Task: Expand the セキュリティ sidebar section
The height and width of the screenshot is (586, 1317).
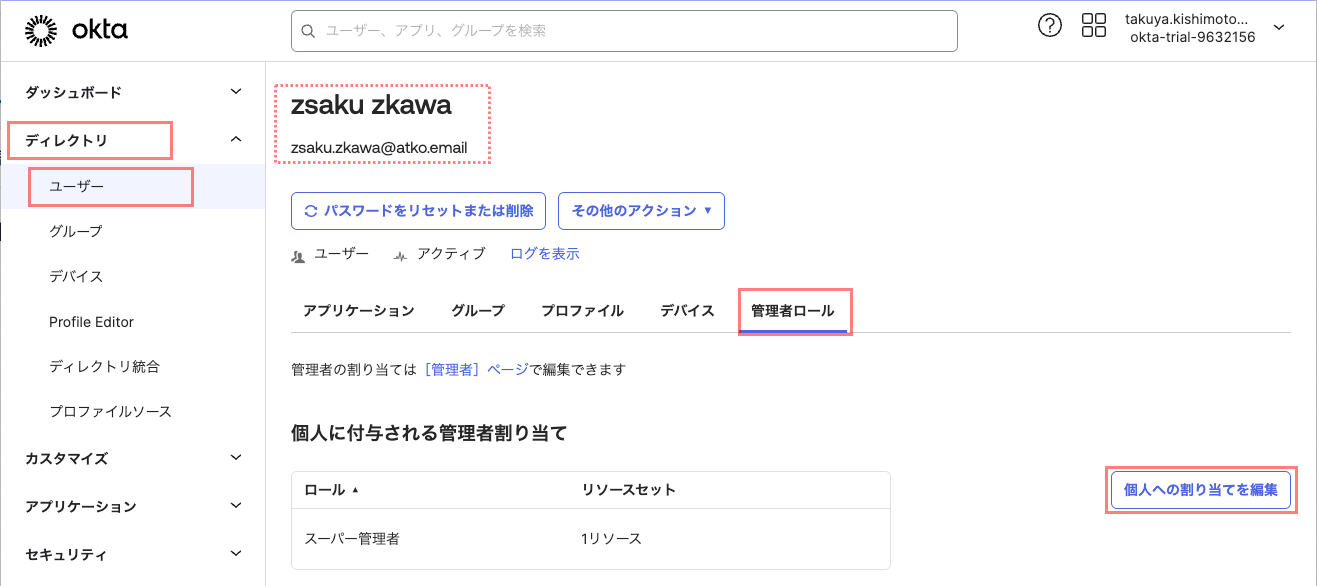Action: click(236, 554)
